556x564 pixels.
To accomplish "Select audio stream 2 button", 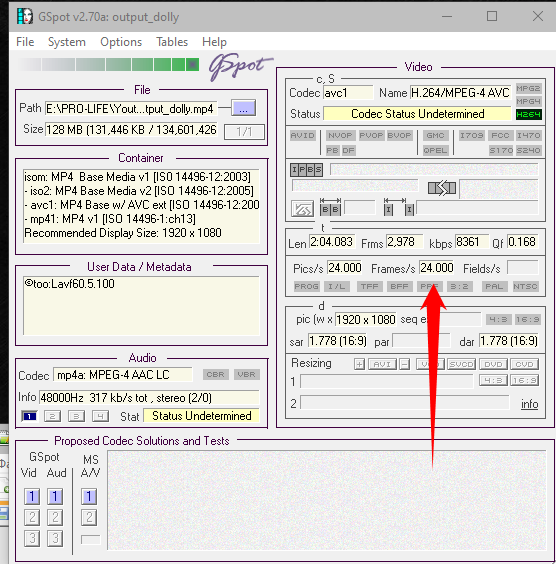I will [x=53, y=417].
